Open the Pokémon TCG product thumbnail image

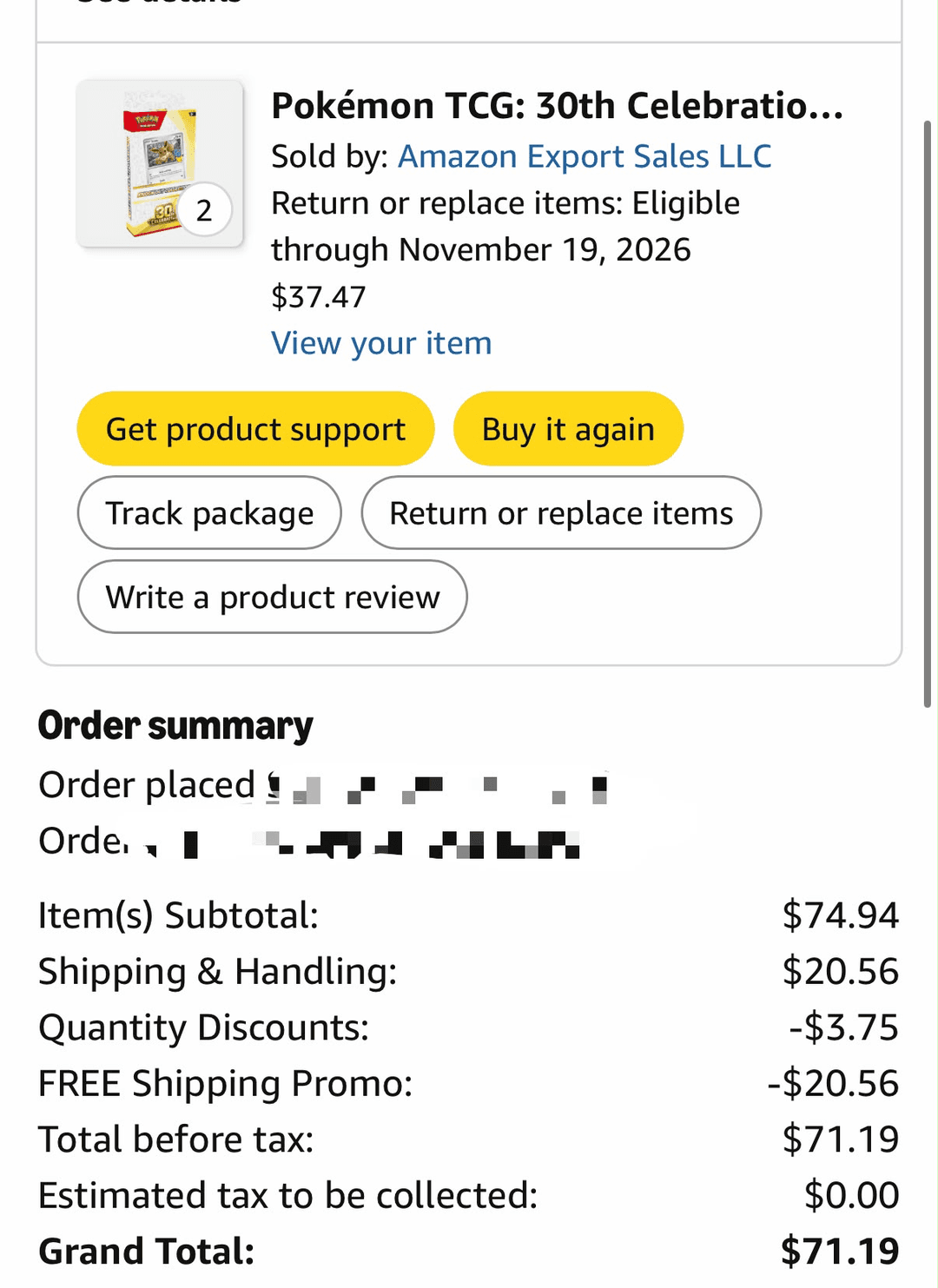pyautogui.click(x=160, y=163)
